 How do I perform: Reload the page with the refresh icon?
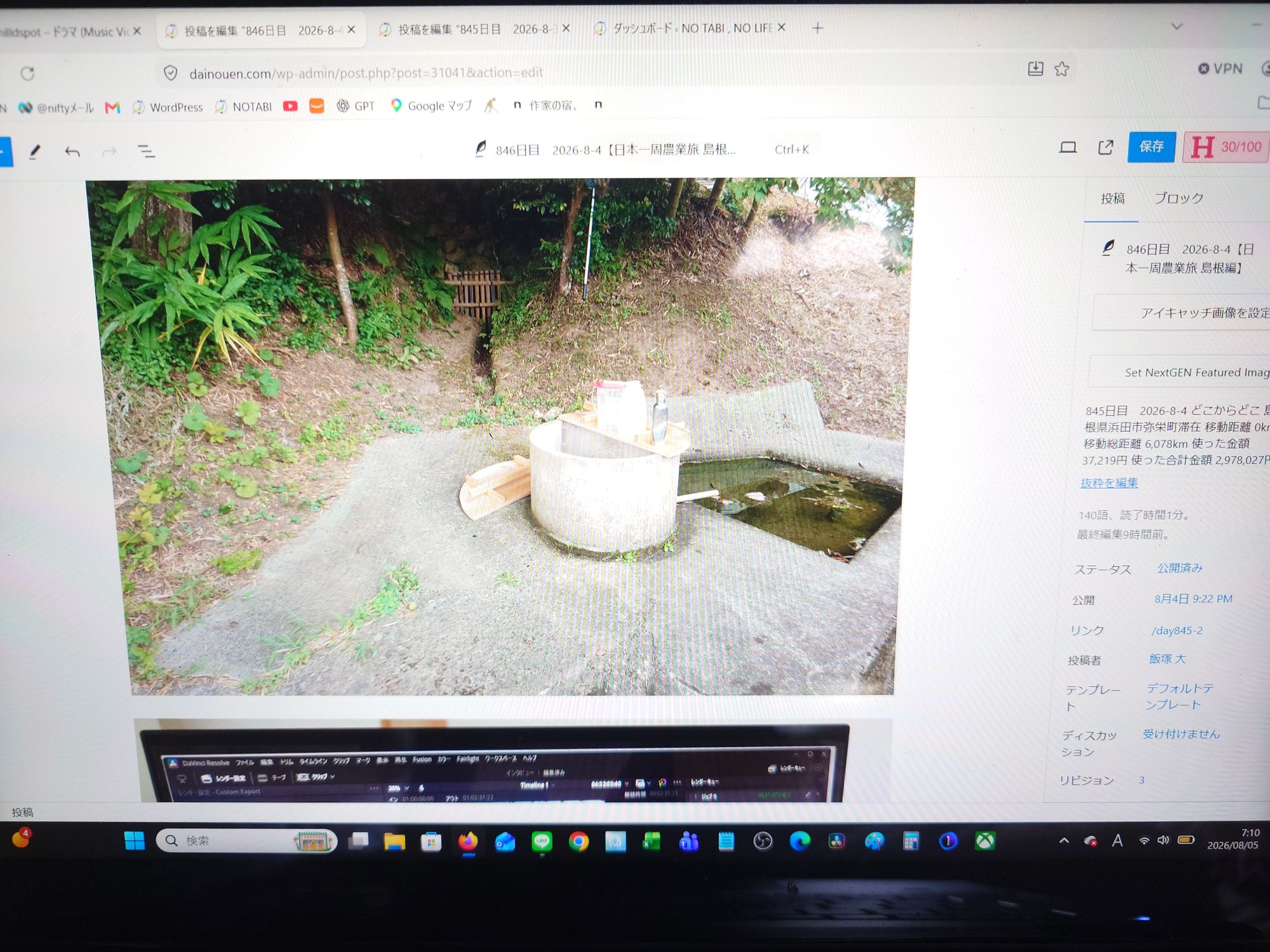[27, 74]
